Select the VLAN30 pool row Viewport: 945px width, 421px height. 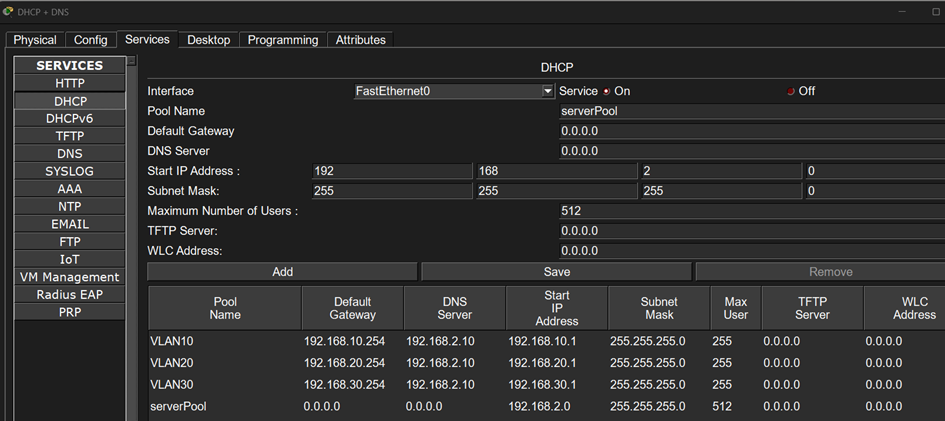pyautogui.click(x=547, y=385)
